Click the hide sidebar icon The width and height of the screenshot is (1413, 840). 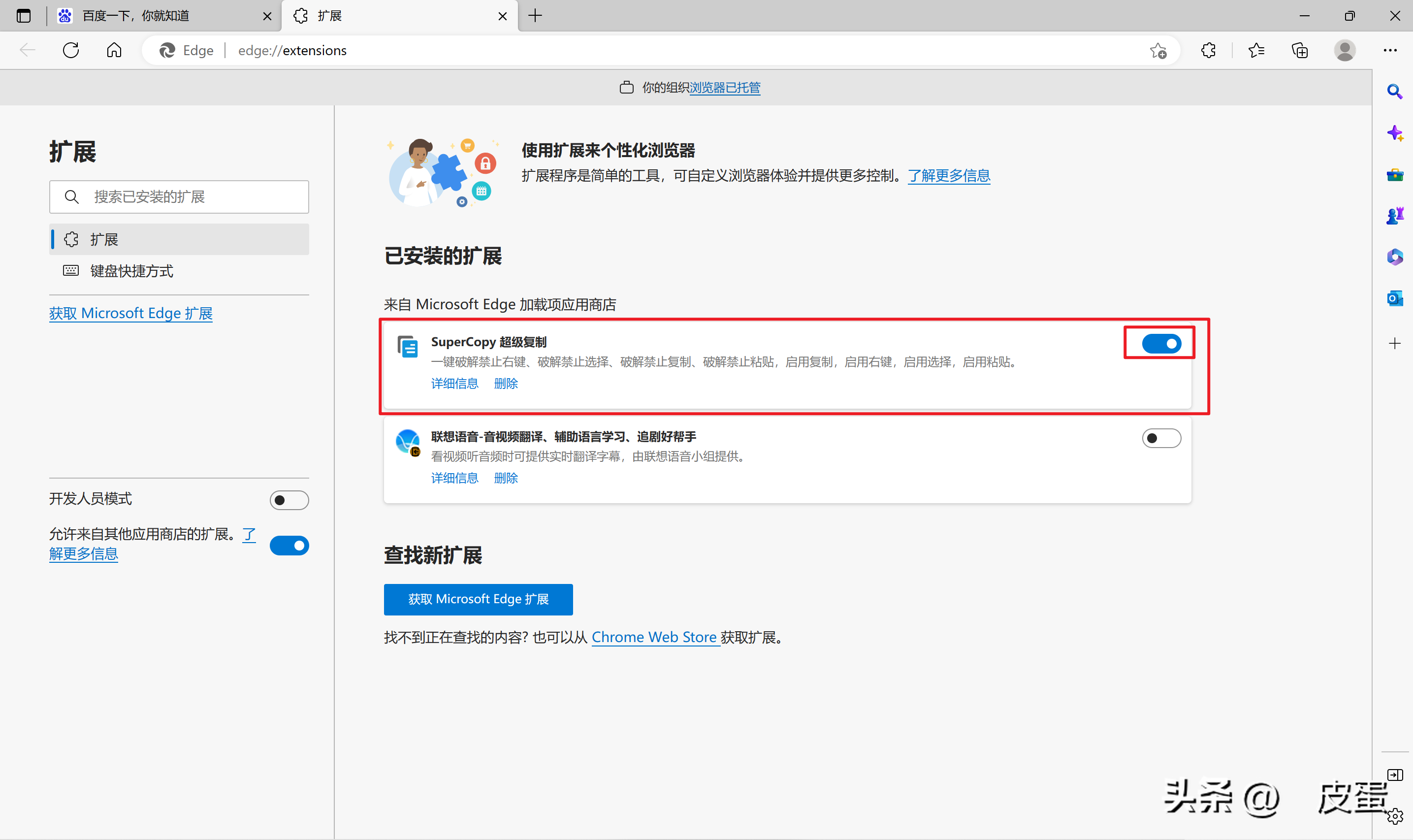point(1394,775)
